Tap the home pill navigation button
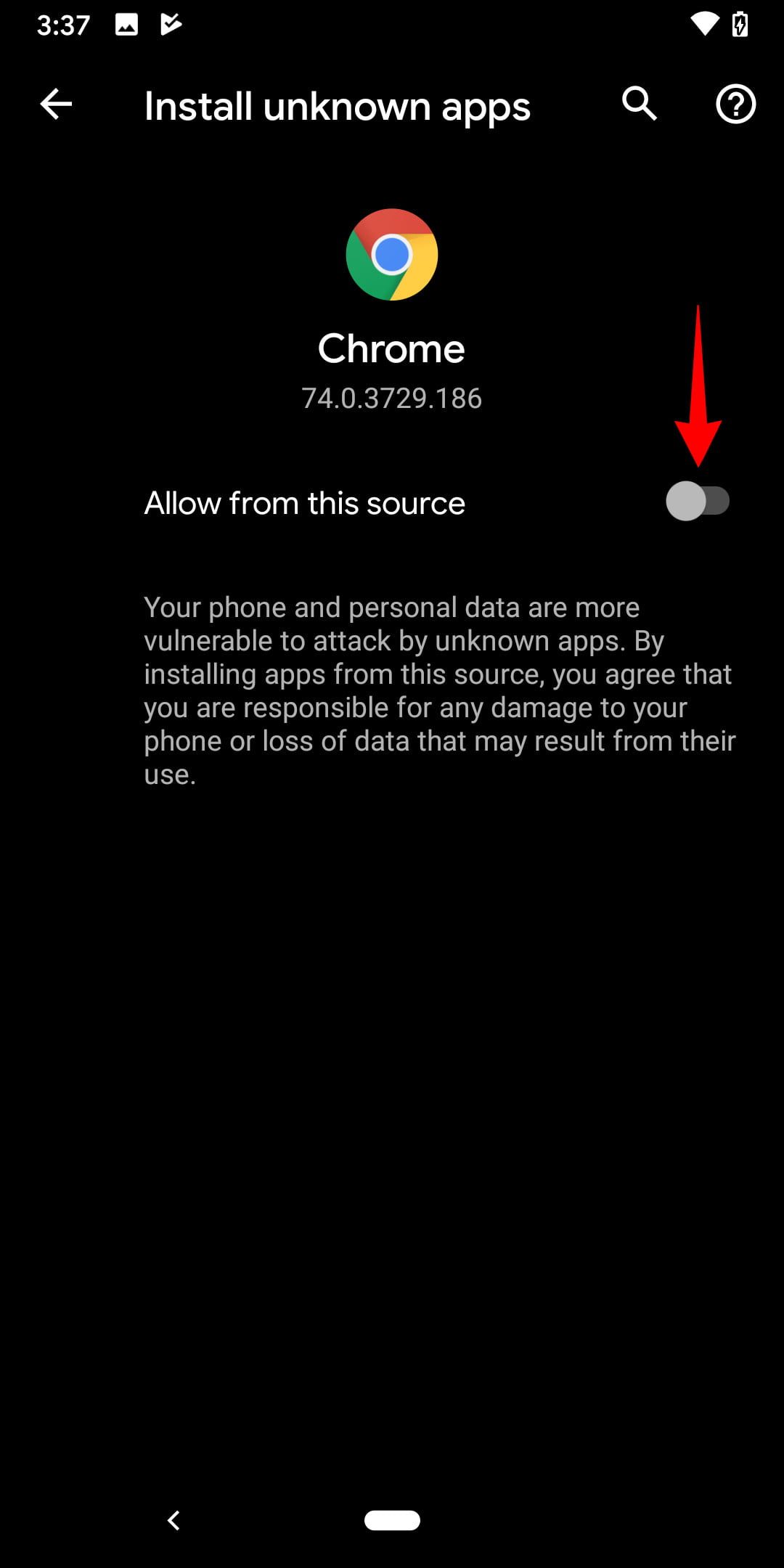Viewport: 784px width, 1568px height. pyautogui.click(x=392, y=1520)
